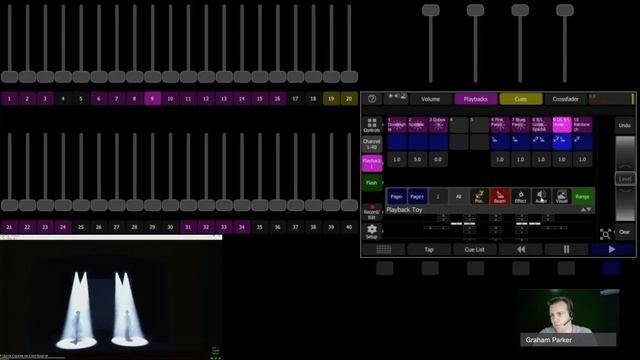Screen dimensions: 640x360
Task: Toggle playback tile 10 Rainbow
Action: [582, 124]
